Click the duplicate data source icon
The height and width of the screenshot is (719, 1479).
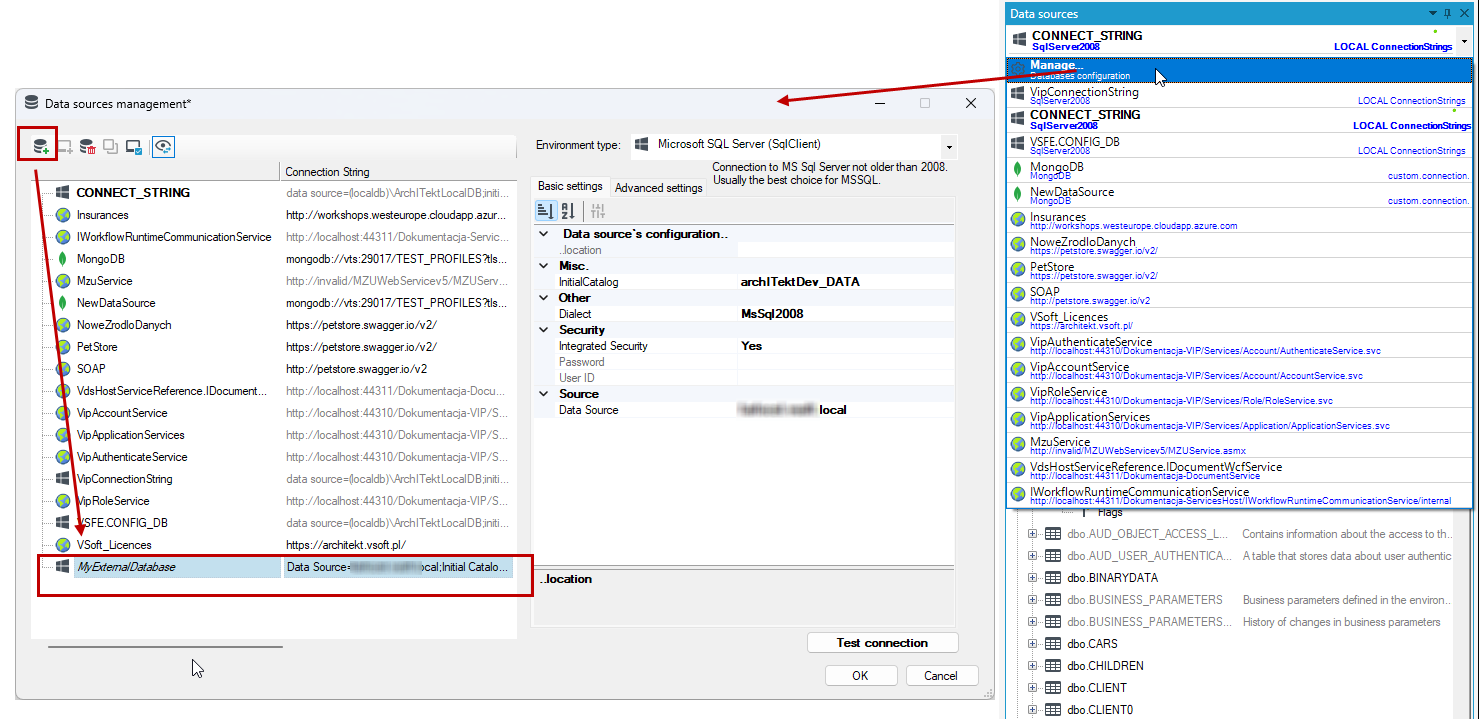pos(111,147)
